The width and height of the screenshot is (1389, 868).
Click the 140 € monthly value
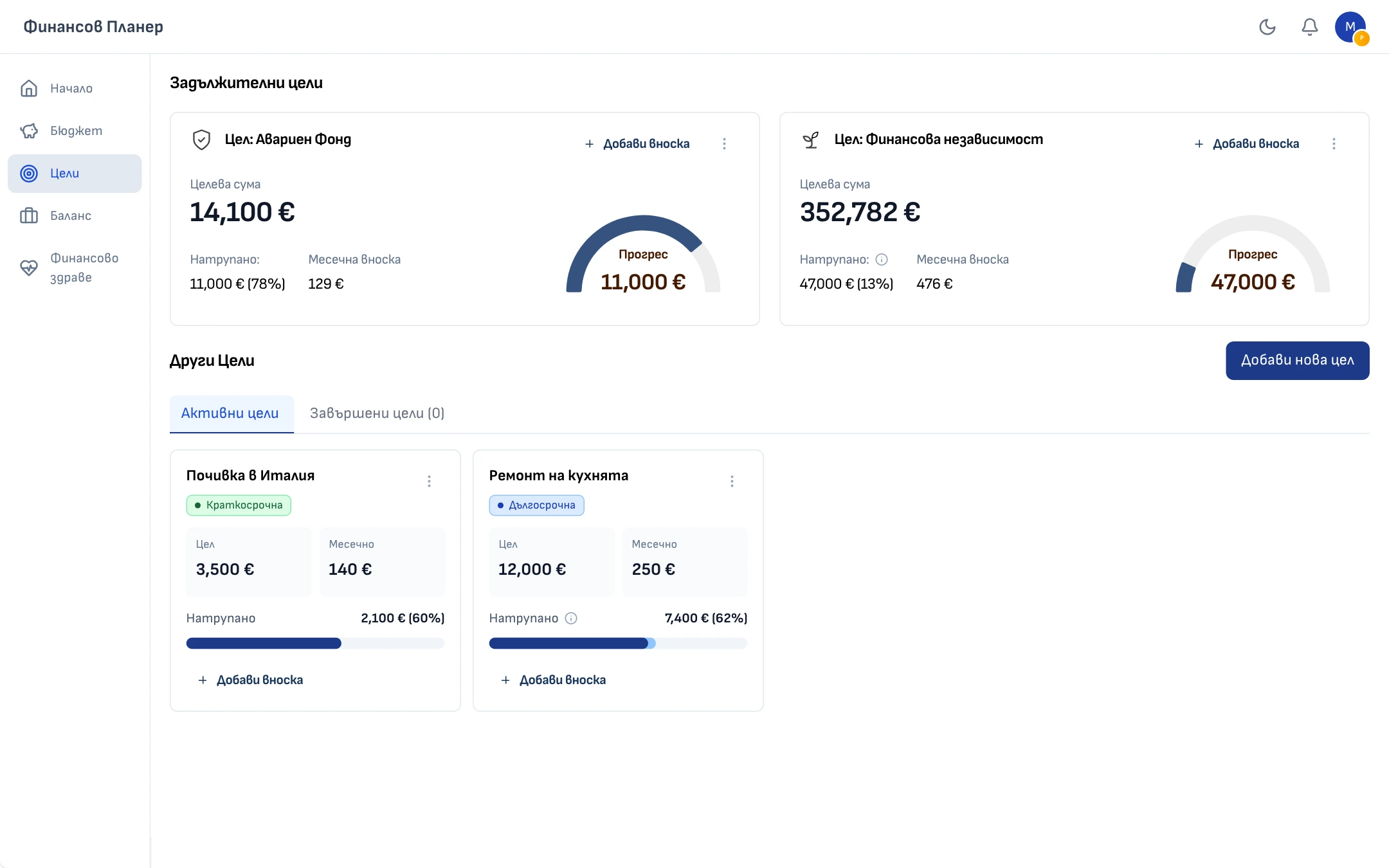tap(350, 569)
